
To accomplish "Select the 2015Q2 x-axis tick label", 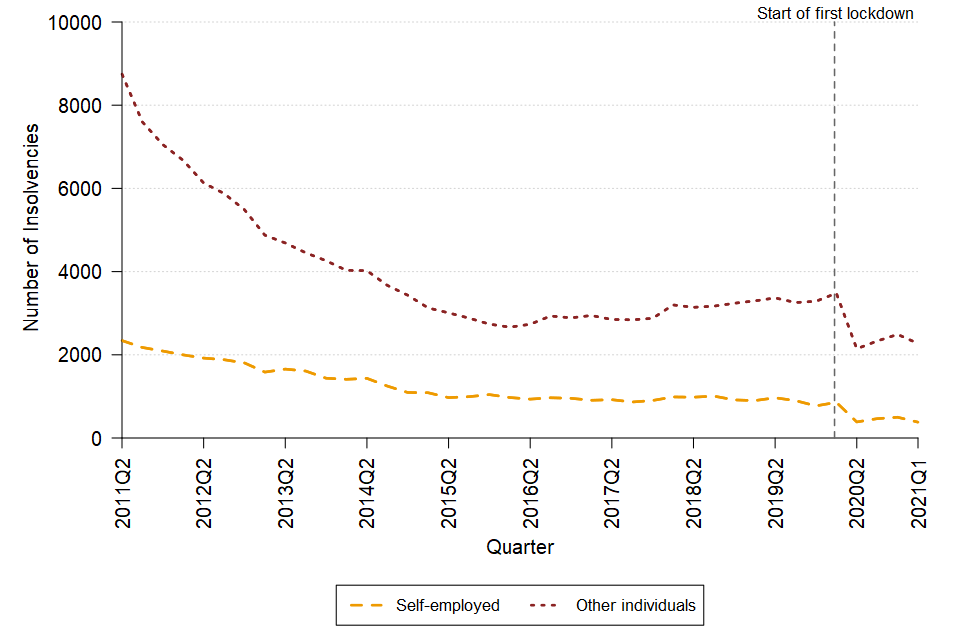I will tap(449, 488).
